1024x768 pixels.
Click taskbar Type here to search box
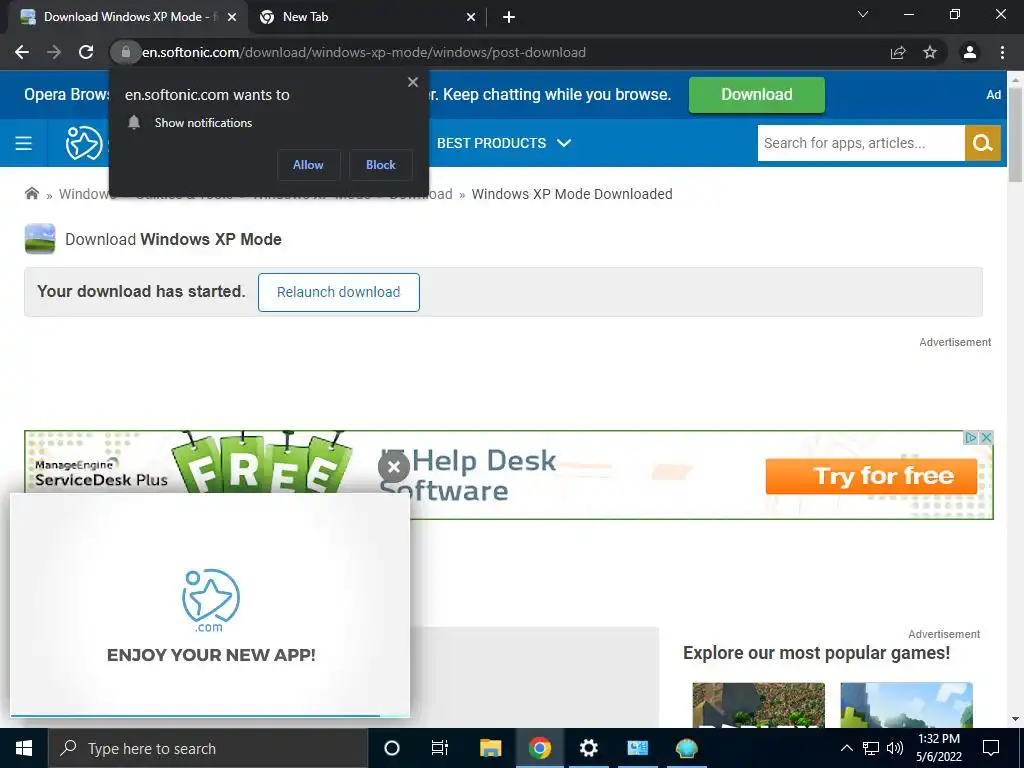pyautogui.click(x=208, y=748)
